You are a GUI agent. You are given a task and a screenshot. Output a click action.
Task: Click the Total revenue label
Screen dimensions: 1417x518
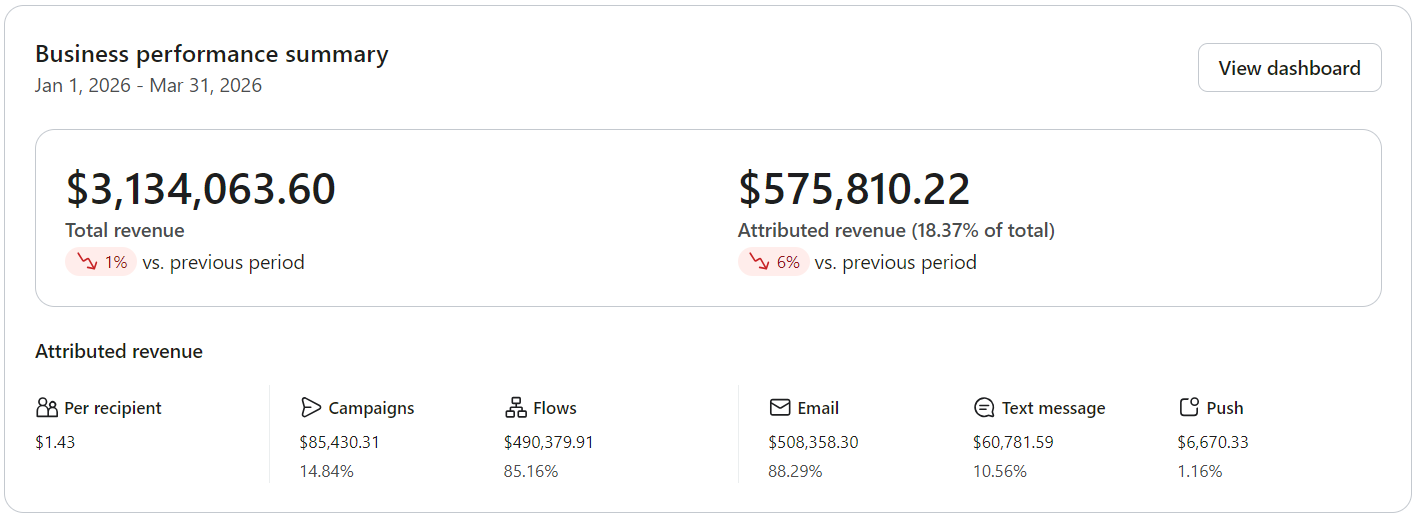tap(125, 231)
